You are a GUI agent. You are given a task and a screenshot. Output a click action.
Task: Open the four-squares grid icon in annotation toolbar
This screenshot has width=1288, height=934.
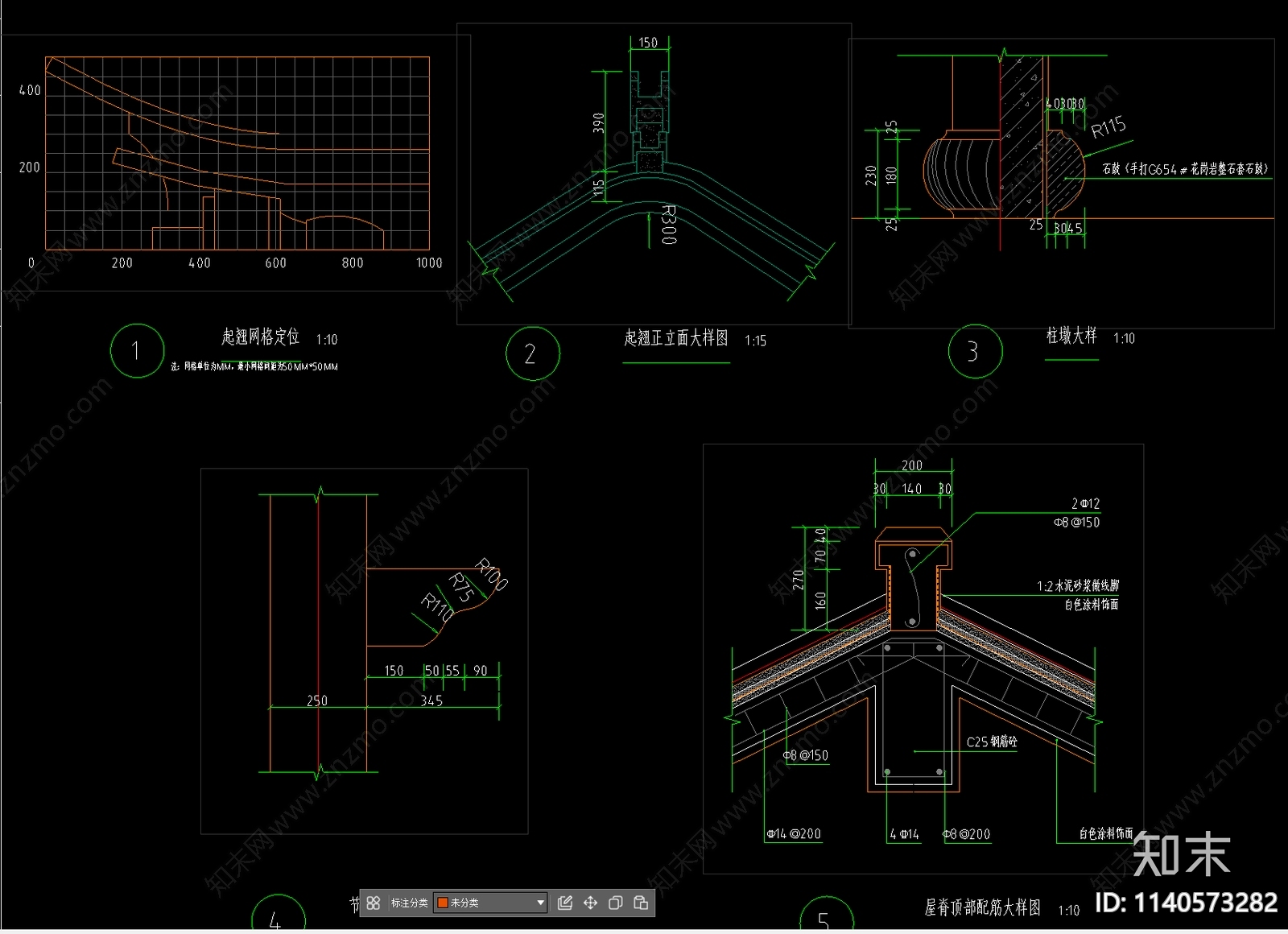pos(374,903)
